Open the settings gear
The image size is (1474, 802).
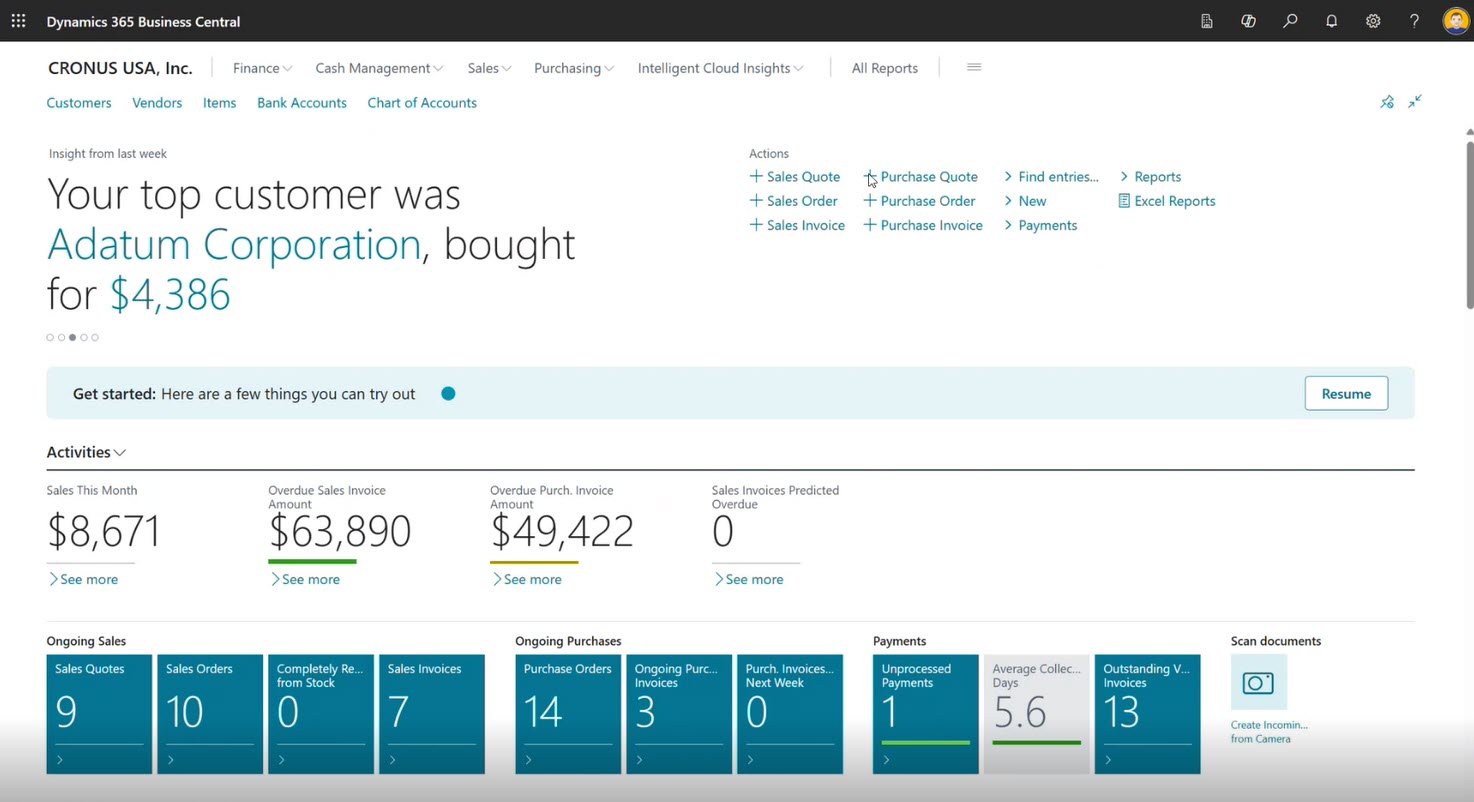click(1373, 21)
